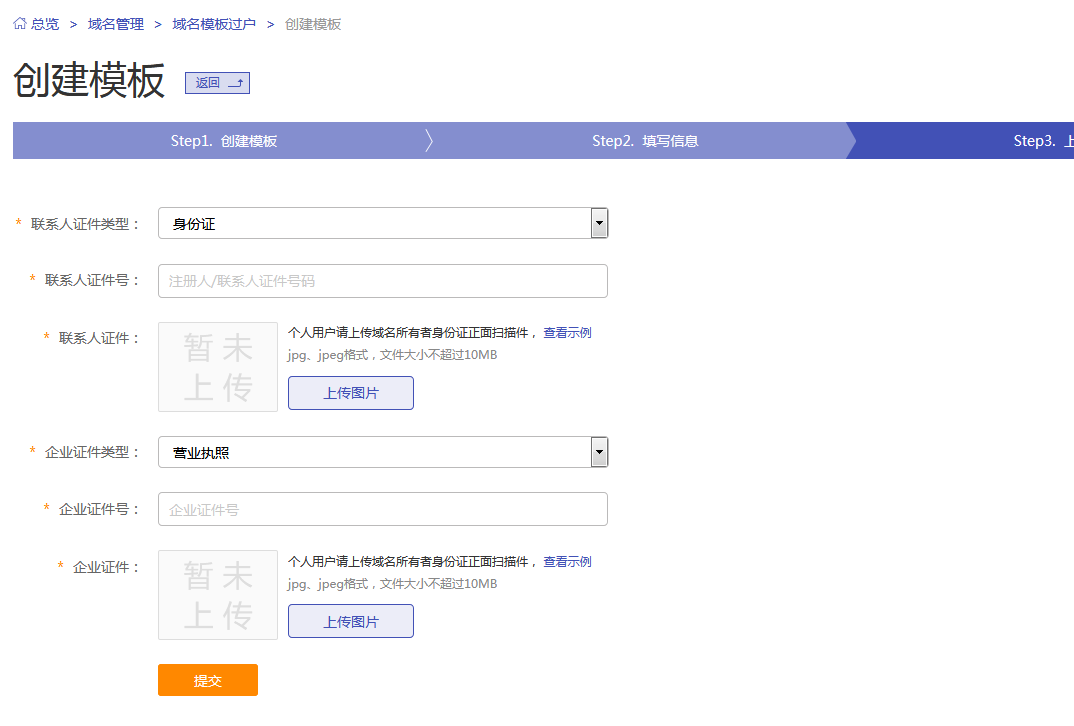Open the 企业证件类型 dropdown showing 营业执照
Image resolution: width=1074 pixels, height=726 pixels.
(383, 453)
